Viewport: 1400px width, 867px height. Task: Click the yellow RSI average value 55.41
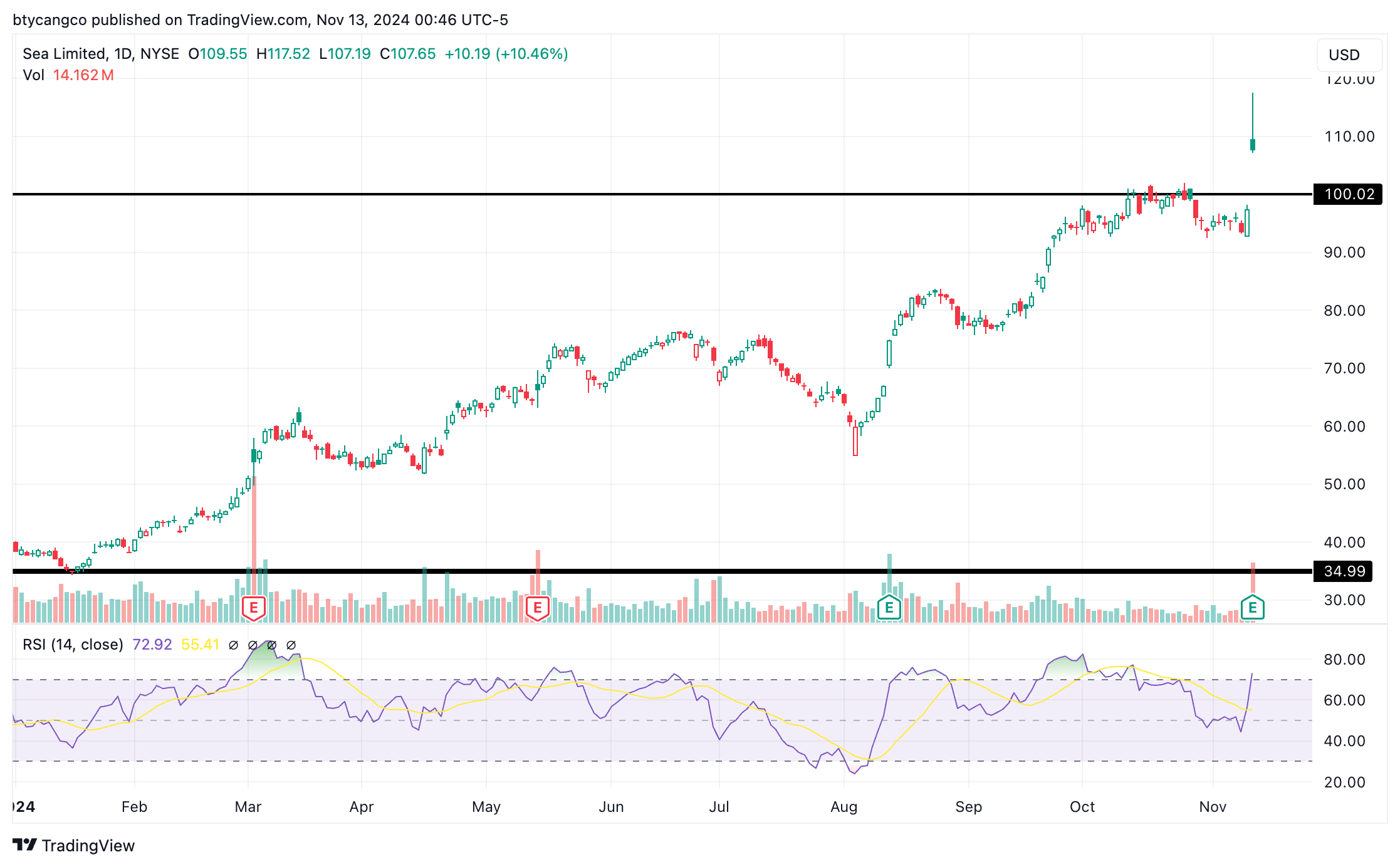pyautogui.click(x=200, y=645)
